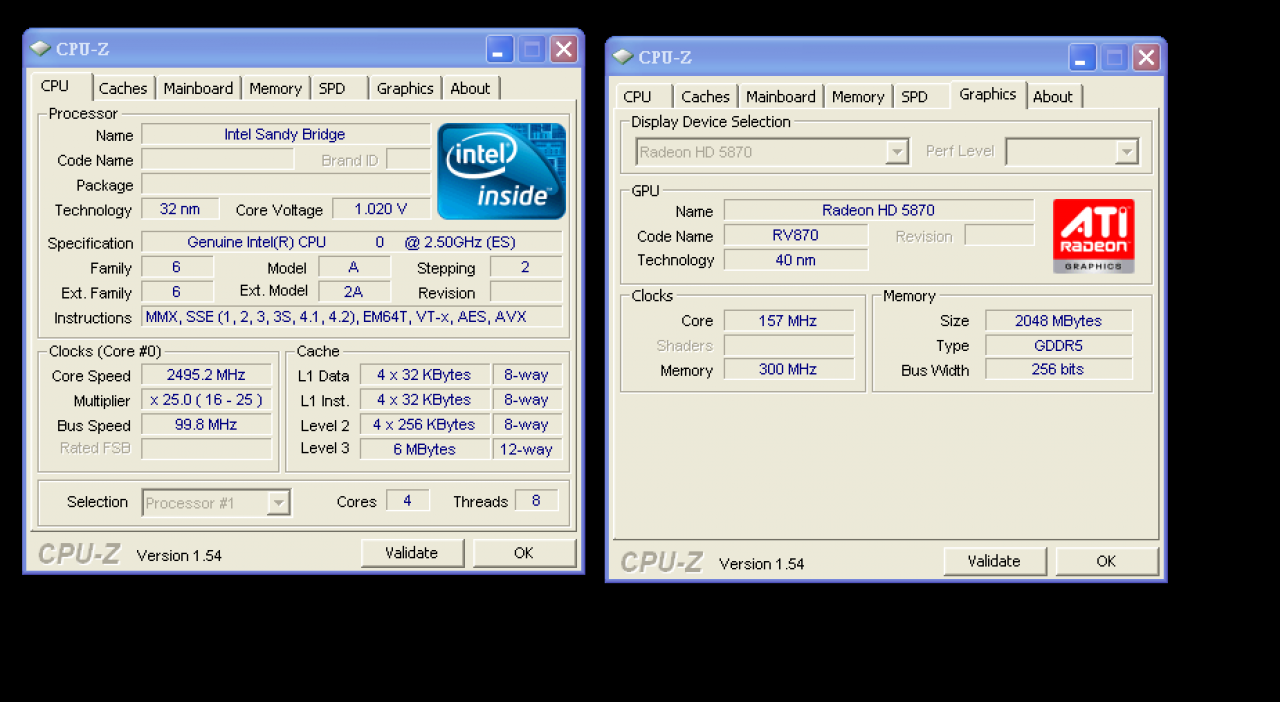Screen dimensions: 1280x702
Task: Click the Bus Speed value 99.8 MHz
Action: coord(206,424)
